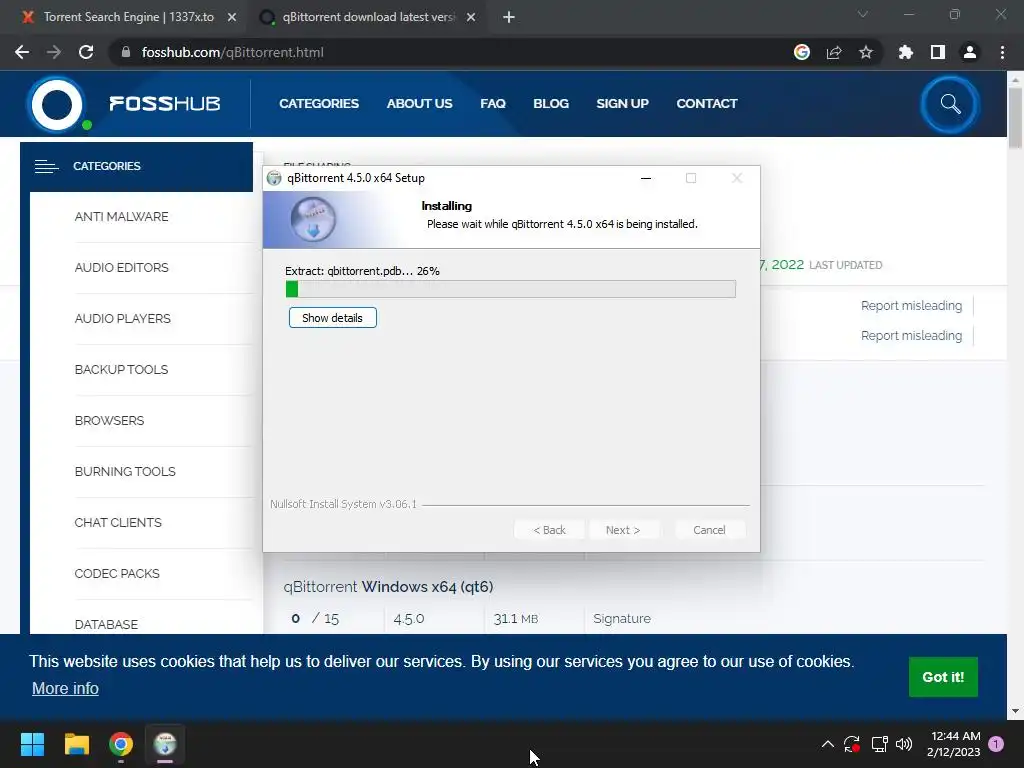Select CODEC PACKS category
The height and width of the screenshot is (768, 1024).
[x=117, y=573]
